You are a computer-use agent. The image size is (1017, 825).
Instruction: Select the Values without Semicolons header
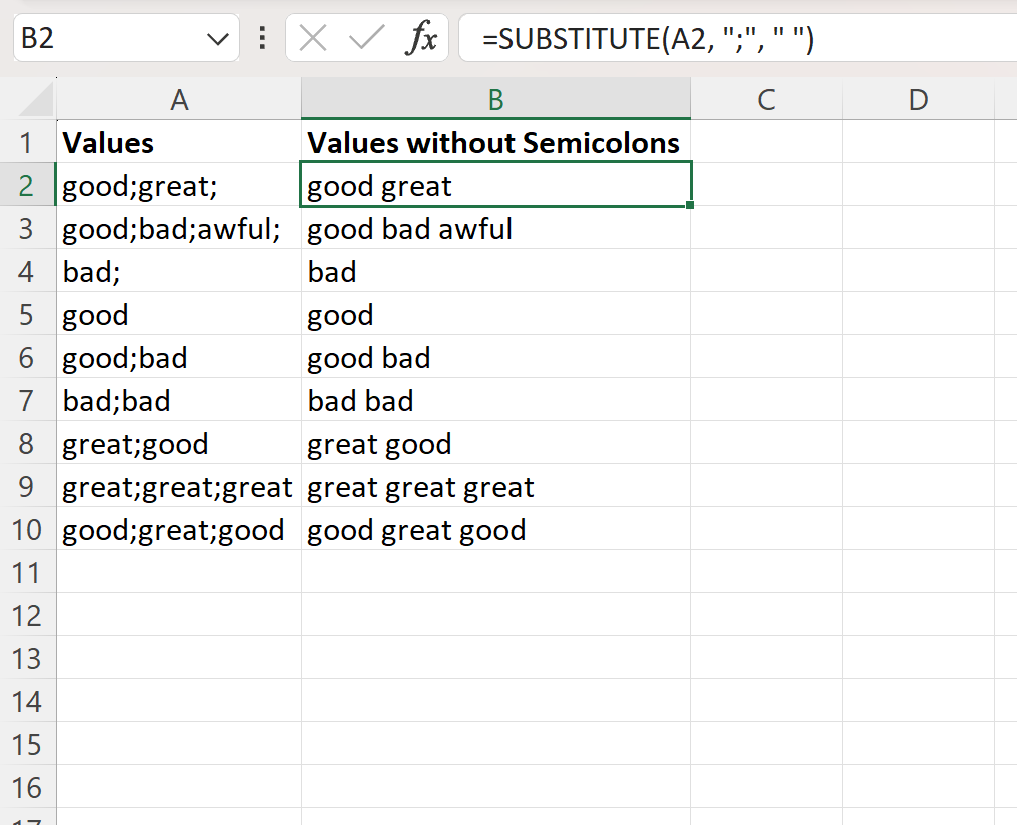coord(495,142)
